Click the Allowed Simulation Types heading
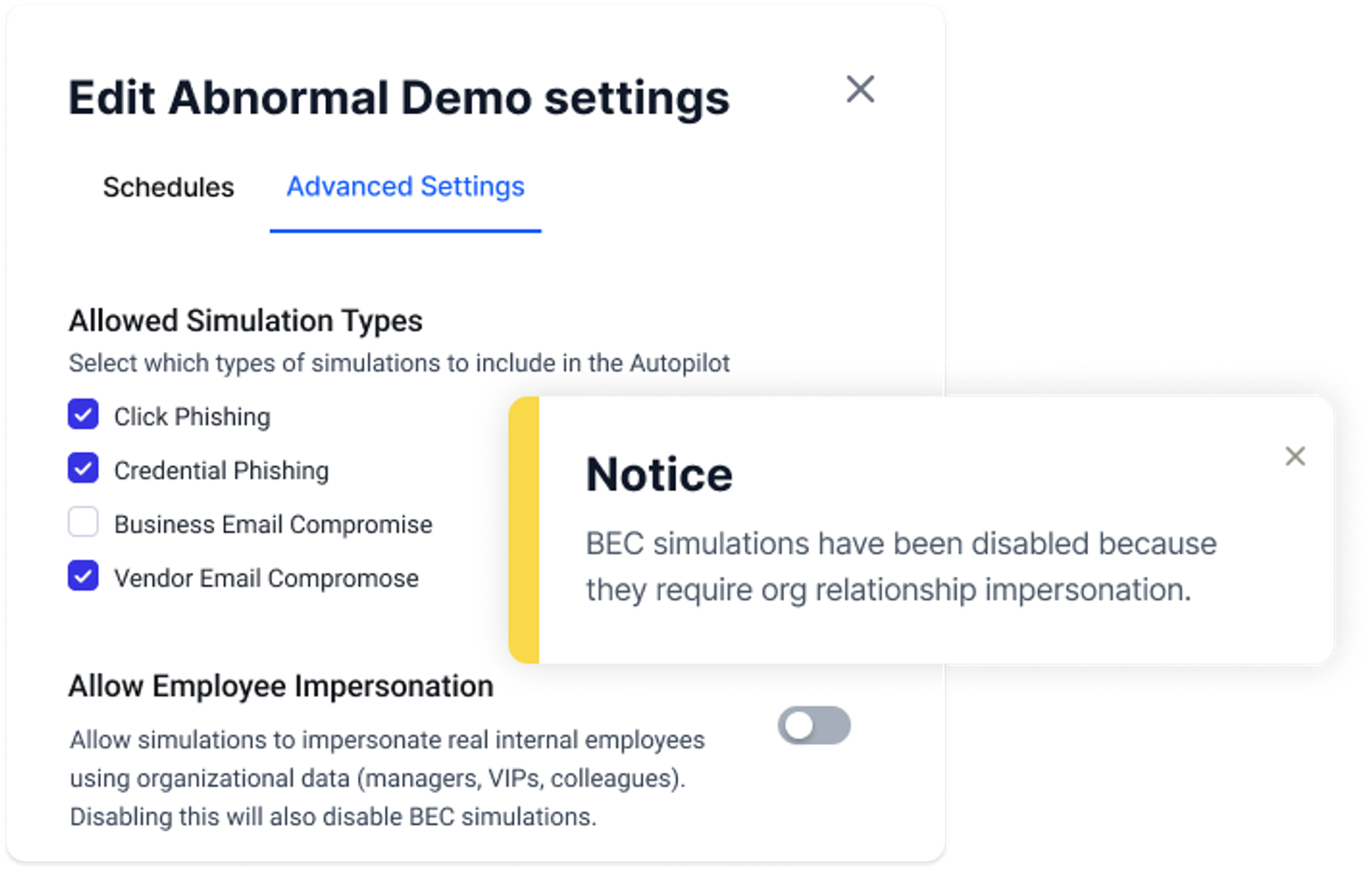This screenshot has width=1372, height=869. (x=246, y=321)
